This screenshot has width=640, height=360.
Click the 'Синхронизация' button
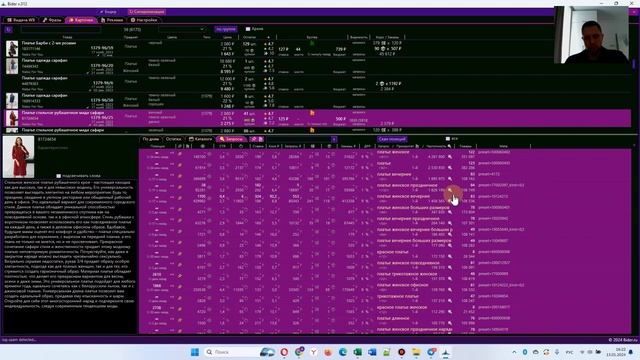147,12
